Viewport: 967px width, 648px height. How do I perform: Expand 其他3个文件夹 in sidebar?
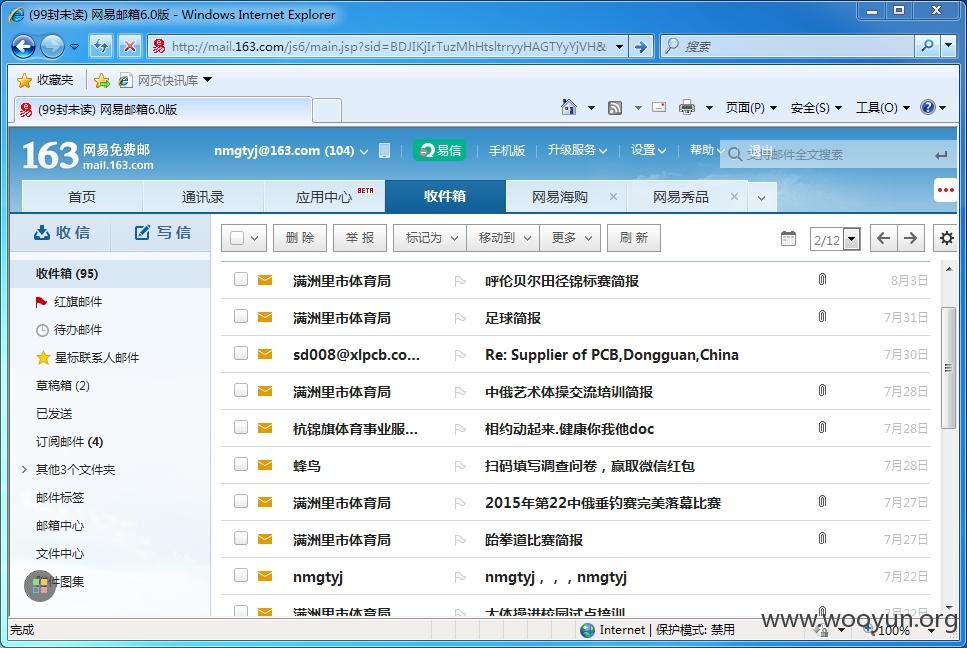click(24, 470)
